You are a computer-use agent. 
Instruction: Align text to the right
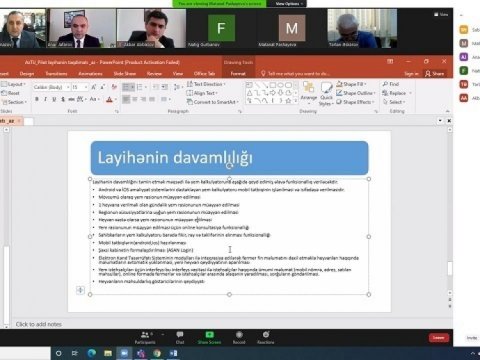(x=143, y=99)
